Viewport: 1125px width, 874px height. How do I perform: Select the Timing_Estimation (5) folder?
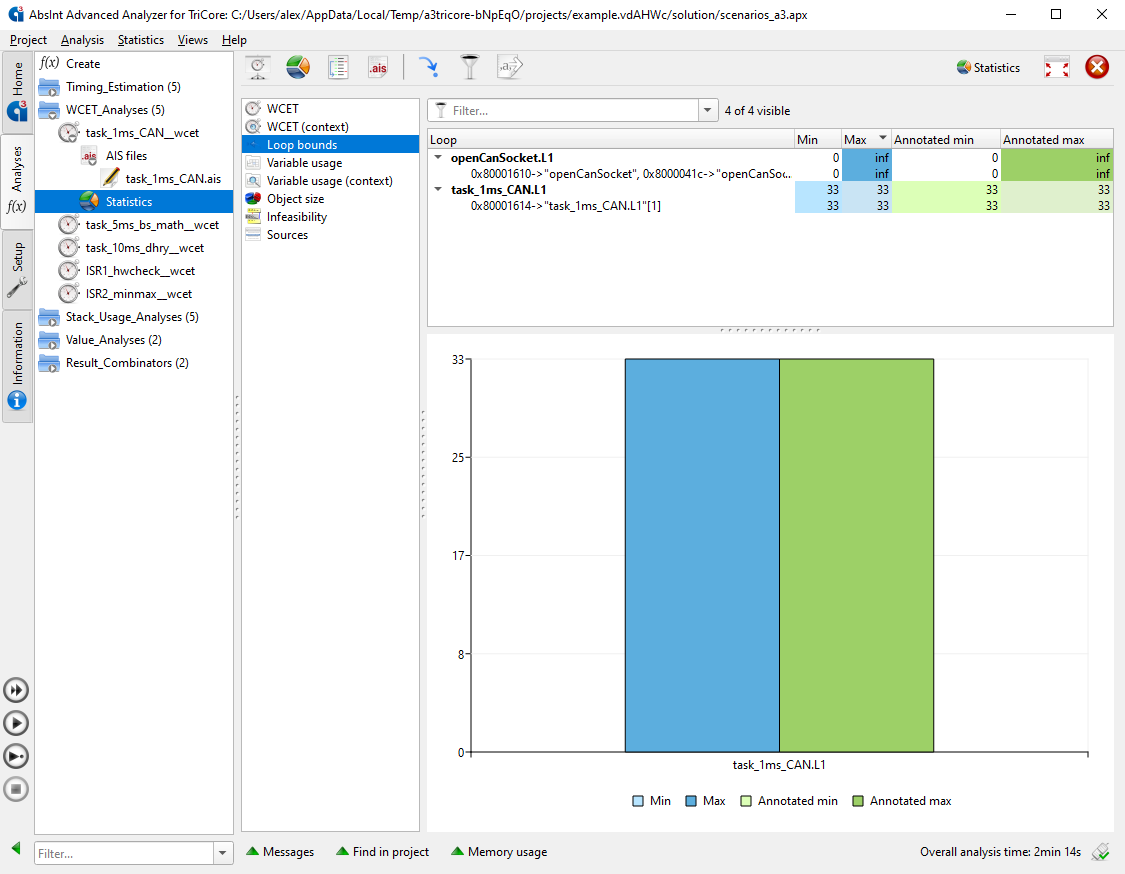(x=123, y=87)
